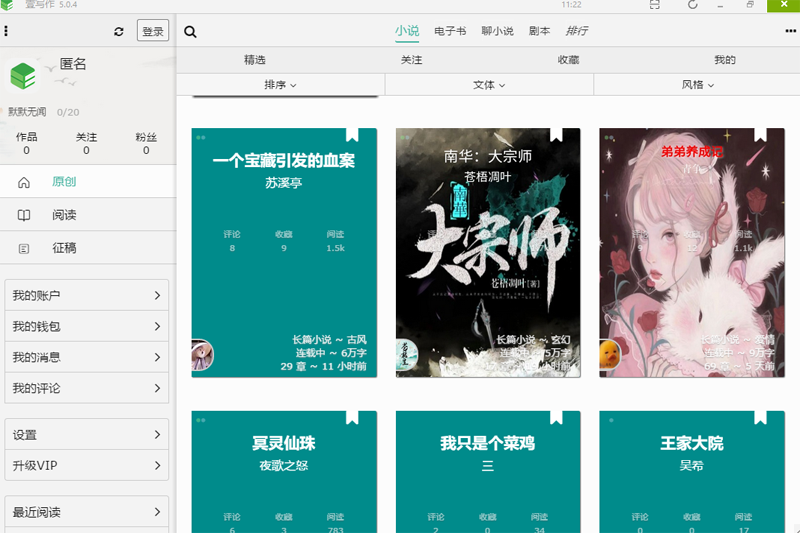800x533 pixels.
Task: Click author name 苏溪亭
Action: (x=284, y=183)
